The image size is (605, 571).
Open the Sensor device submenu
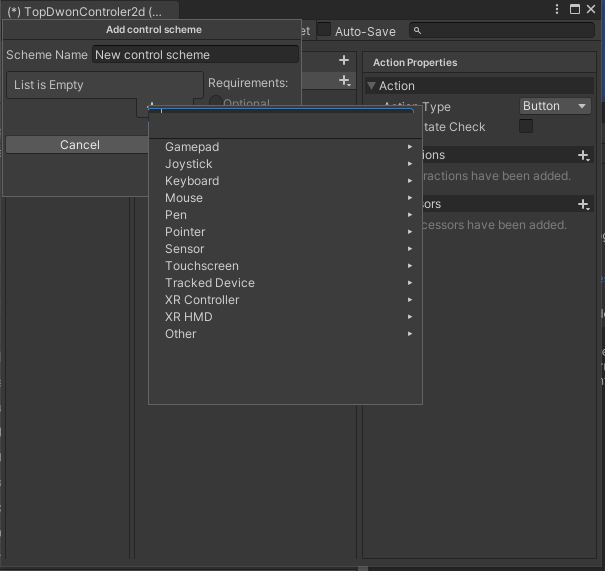285,249
